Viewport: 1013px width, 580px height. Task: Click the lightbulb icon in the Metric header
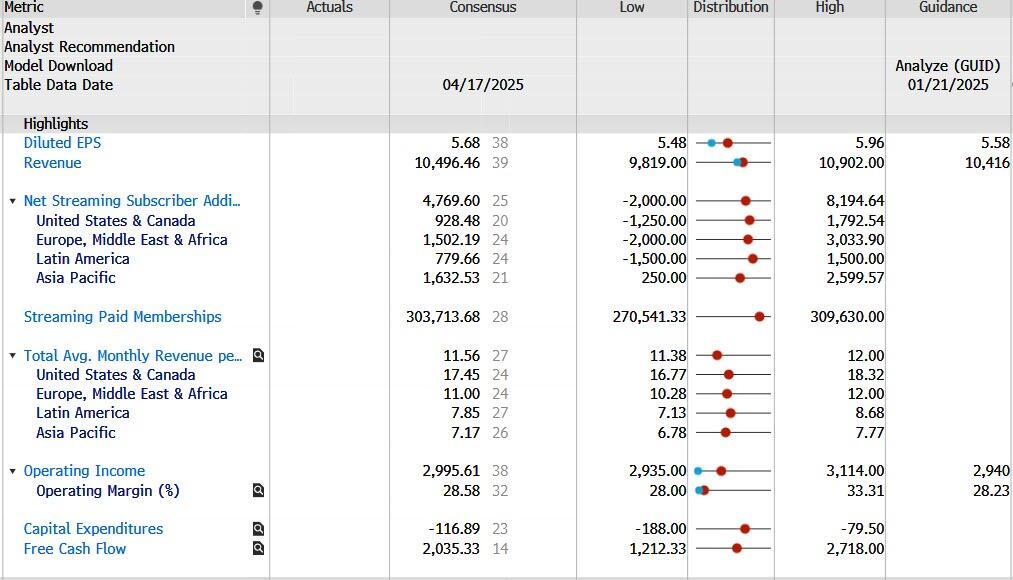258,8
